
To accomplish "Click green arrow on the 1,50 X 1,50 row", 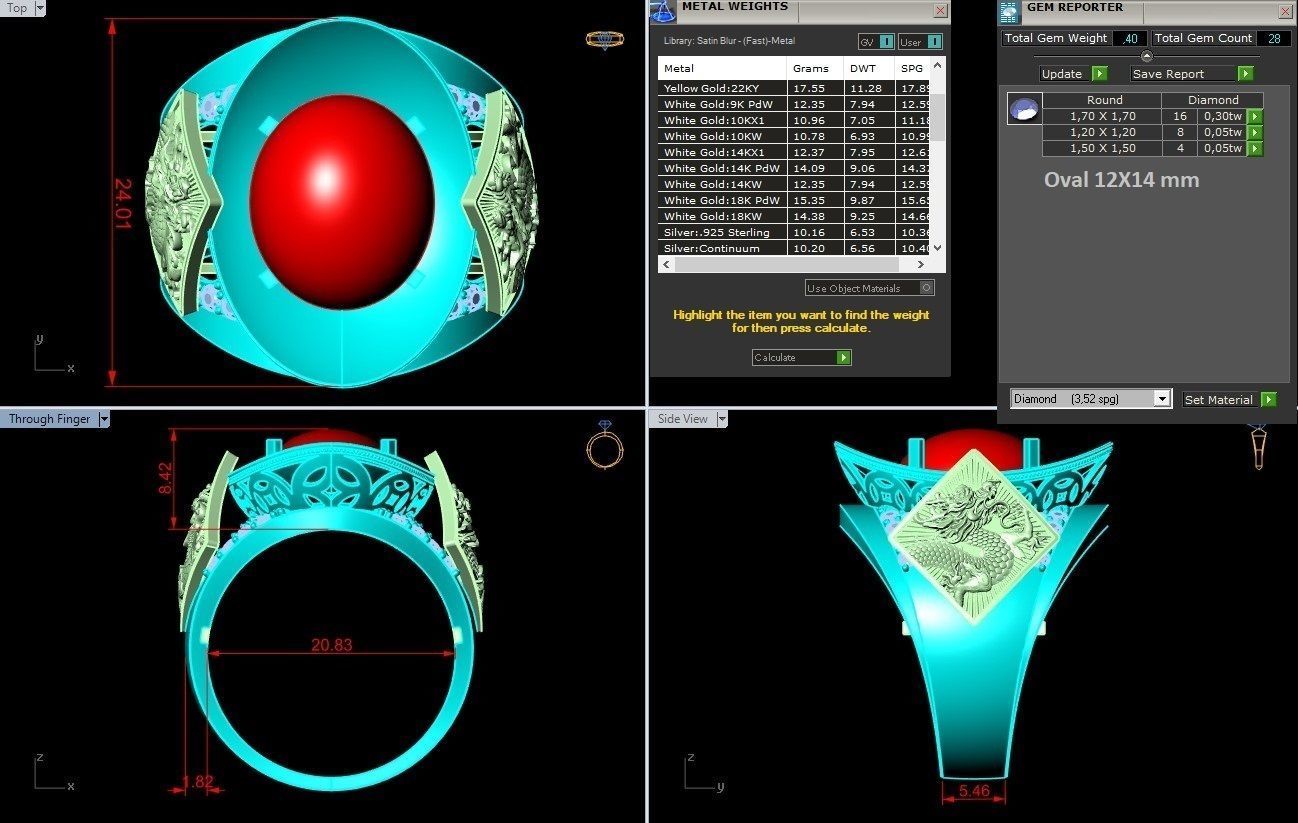I will [x=1255, y=148].
